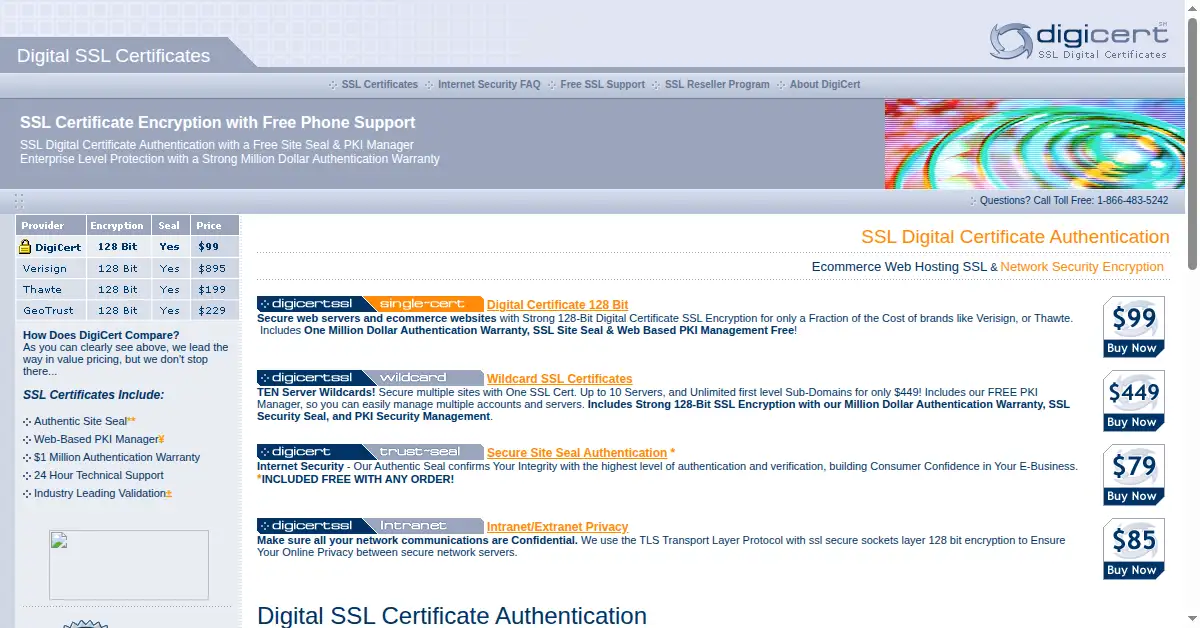Click the $79 Buy Now price badge
The image size is (1200, 628).
(x=1134, y=475)
